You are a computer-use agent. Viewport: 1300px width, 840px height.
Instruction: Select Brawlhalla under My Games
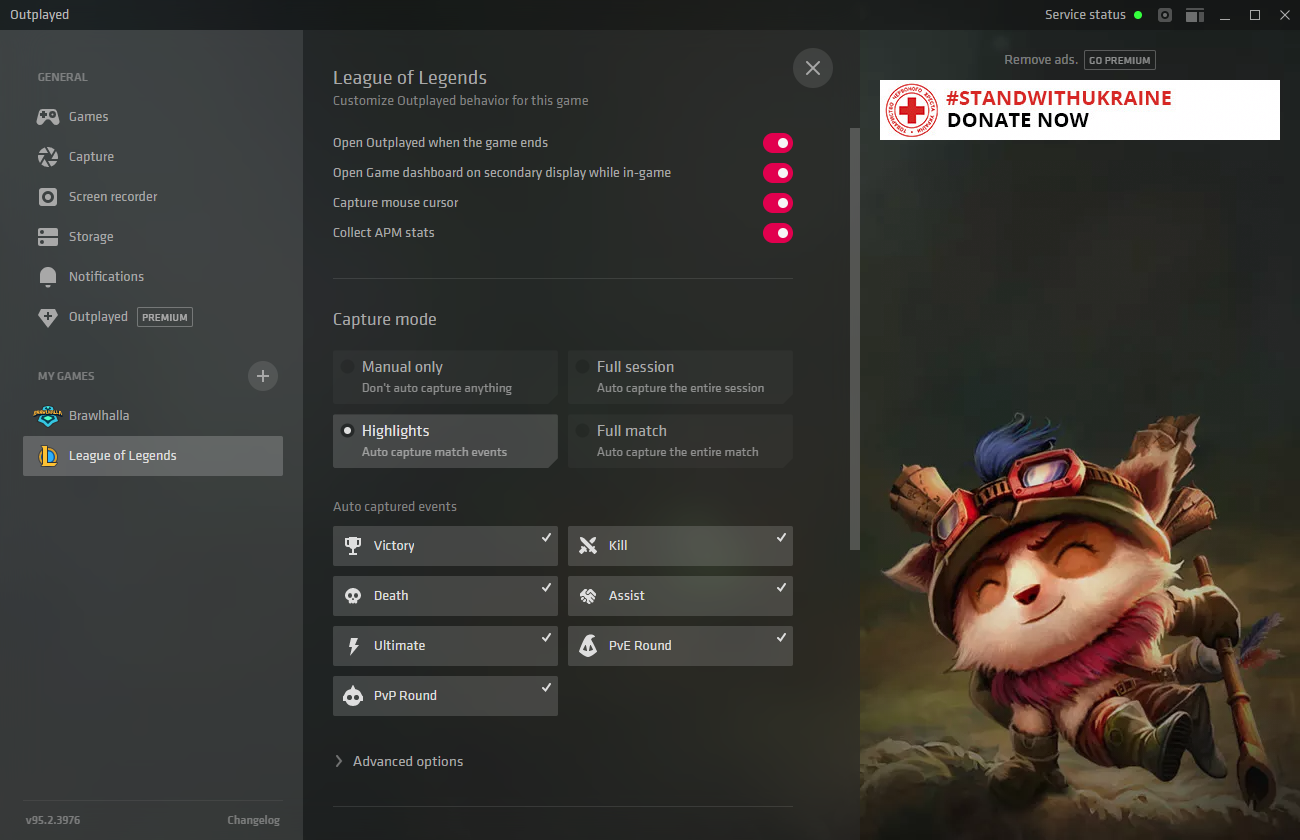coord(153,416)
